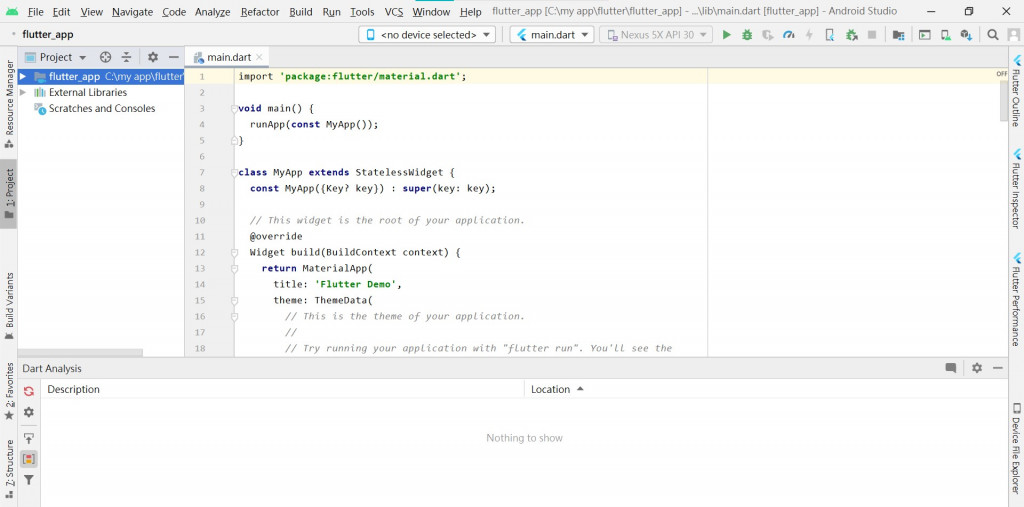1024x507 pixels.
Task: Expand the flutter_app tree node
Action: coord(23,76)
